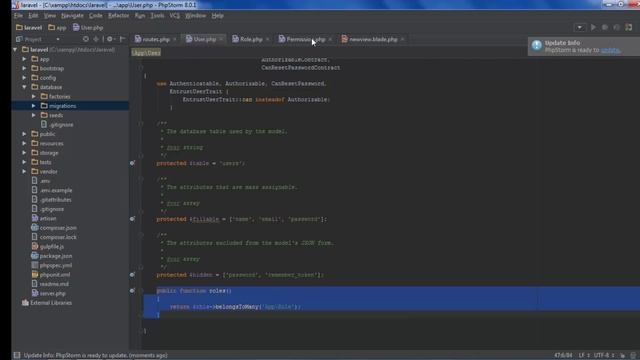
Task: Open the Window menu
Action: (x=196, y=16)
